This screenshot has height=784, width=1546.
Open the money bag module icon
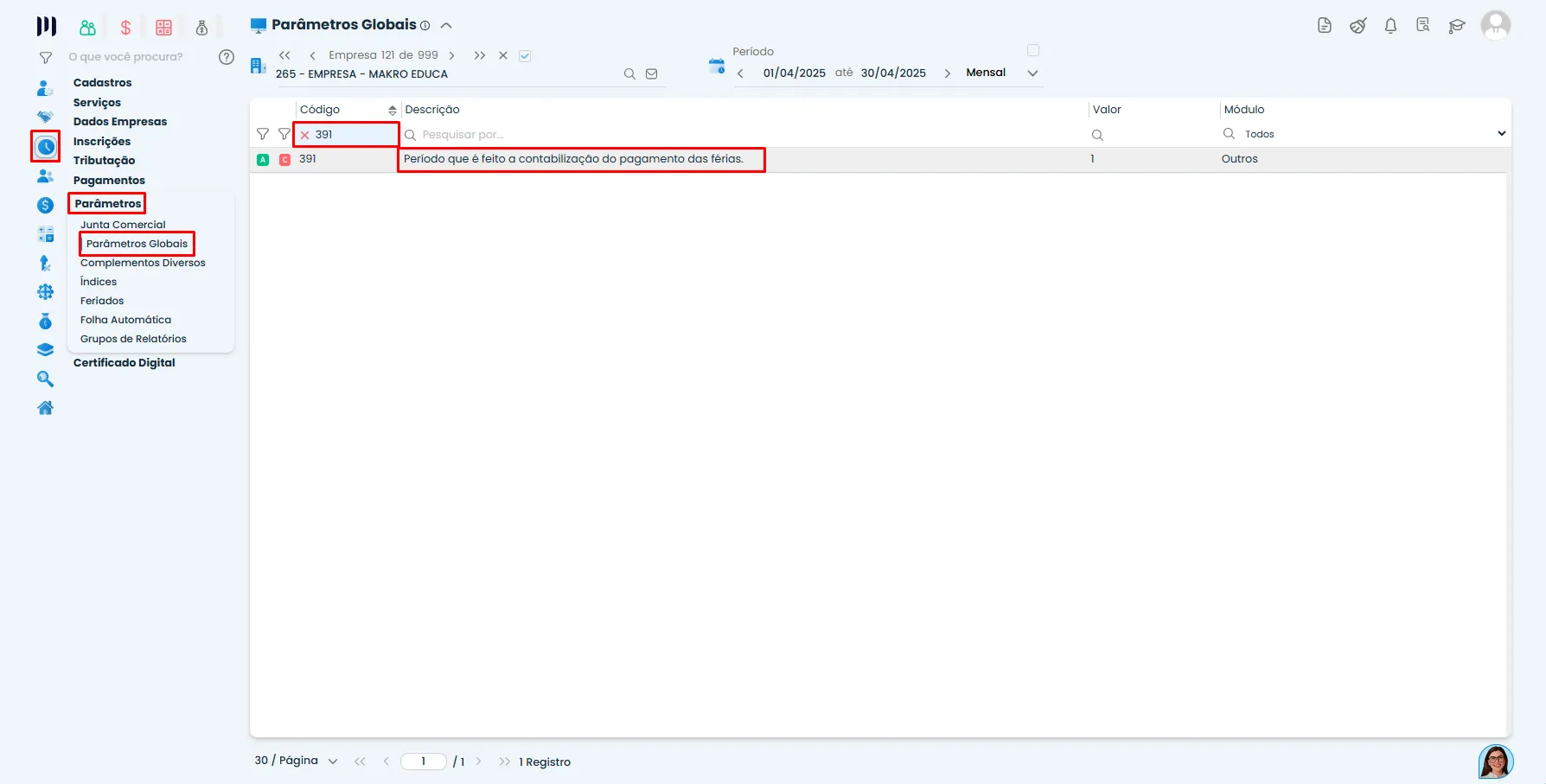pos(201,28)
